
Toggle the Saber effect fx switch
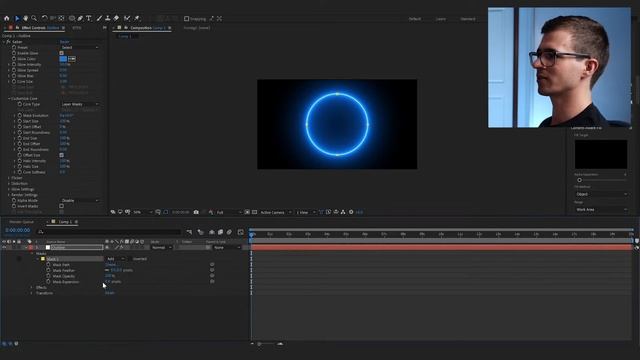[x=8, y=42]
